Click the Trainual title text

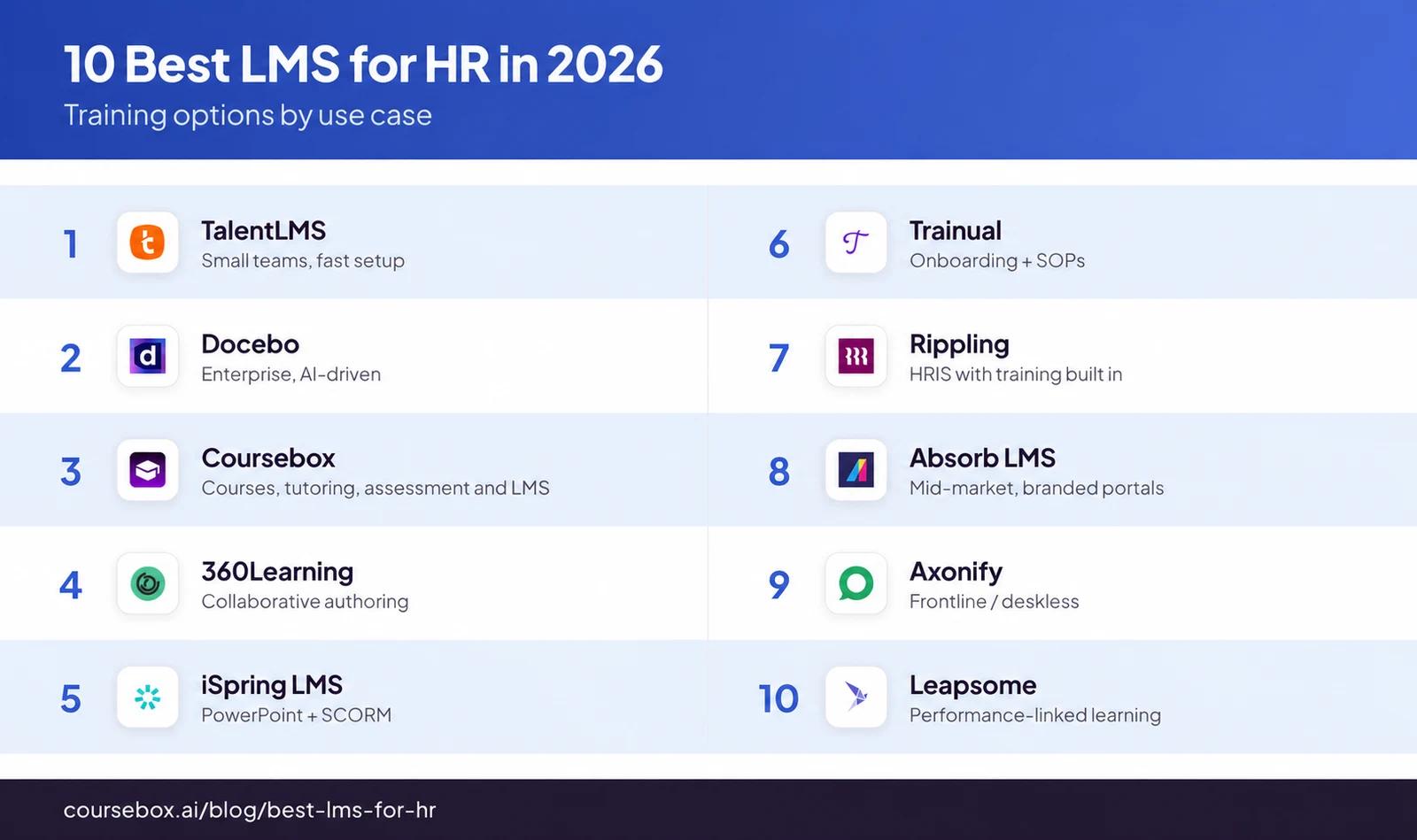click(956, 231)
